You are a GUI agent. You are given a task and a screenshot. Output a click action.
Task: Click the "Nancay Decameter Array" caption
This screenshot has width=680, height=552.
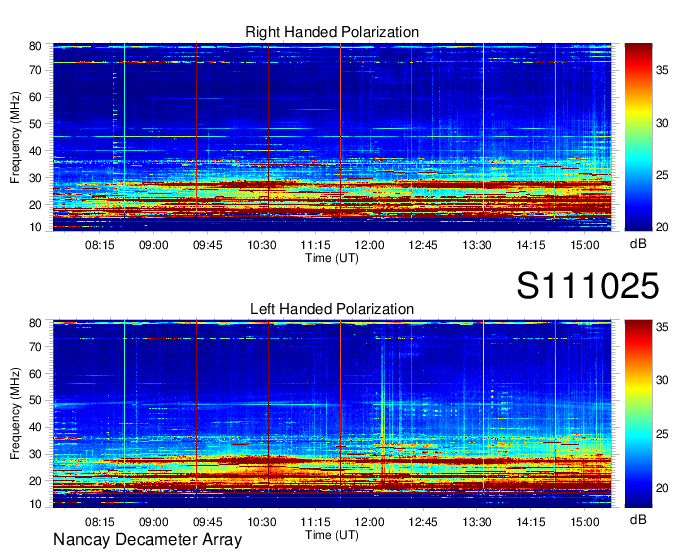[x=147, y=540]
